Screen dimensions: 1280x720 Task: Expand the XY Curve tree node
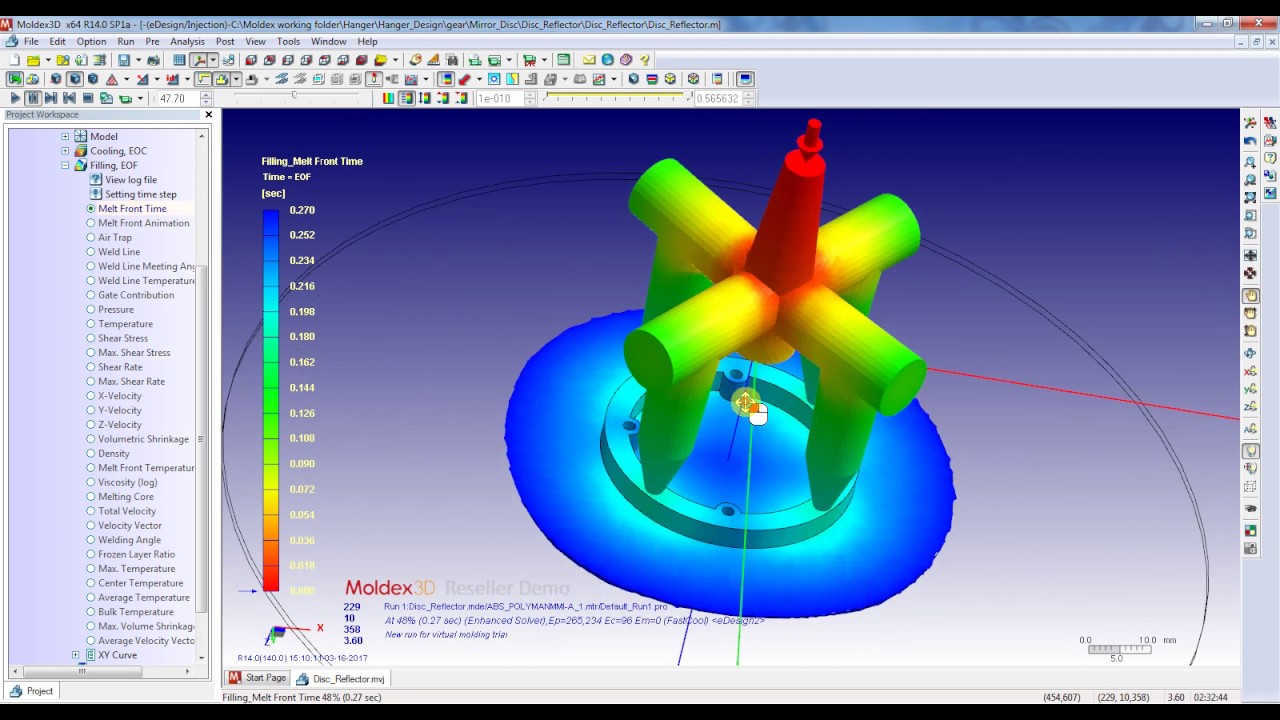pyautogui.click(x=75, y=655)
